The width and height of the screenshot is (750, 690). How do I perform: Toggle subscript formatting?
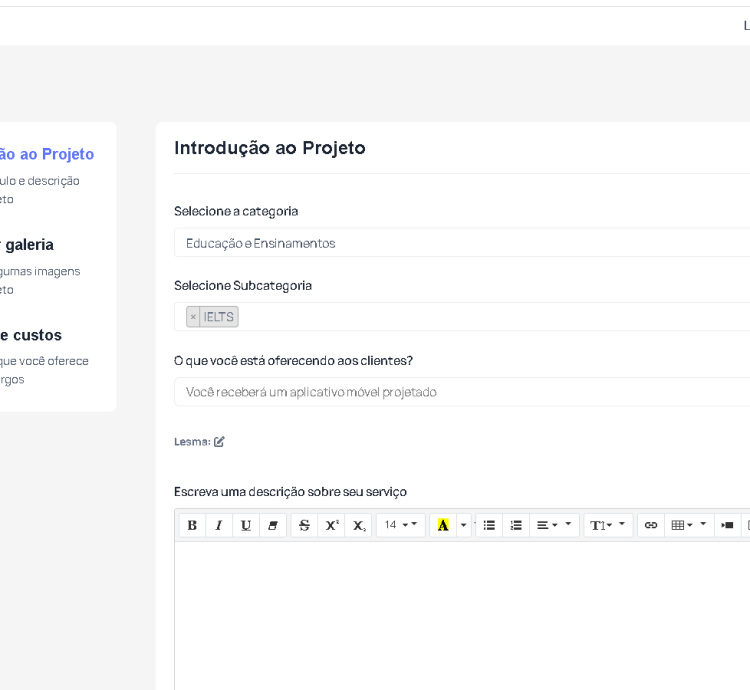point(359,525)
